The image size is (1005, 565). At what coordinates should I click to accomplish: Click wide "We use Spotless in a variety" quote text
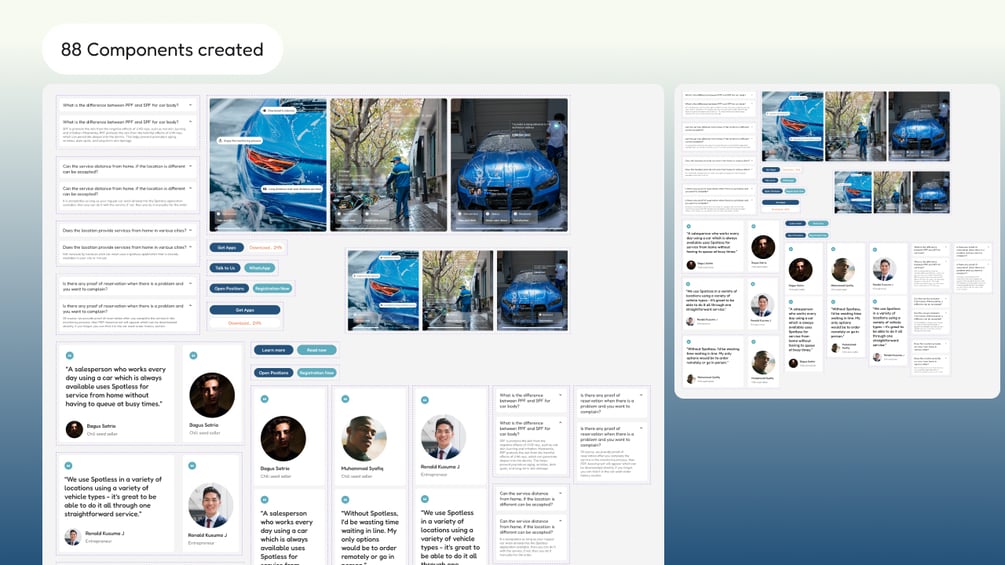point(113,496)
